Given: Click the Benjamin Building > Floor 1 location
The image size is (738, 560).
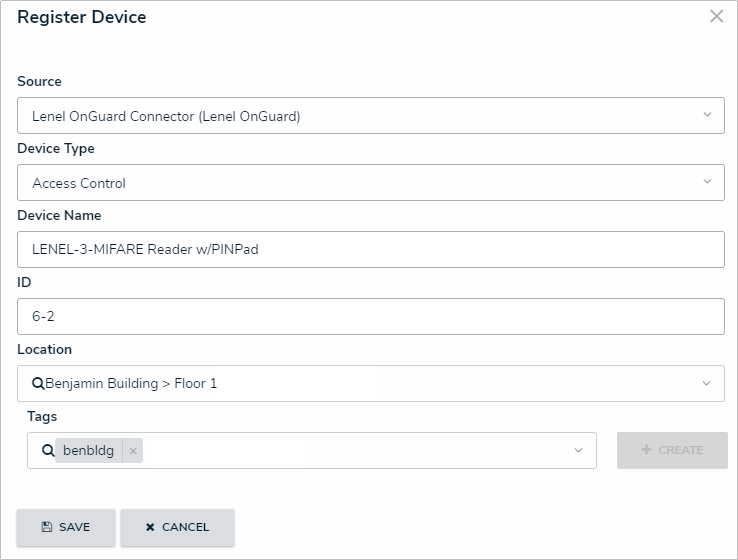Looking at the screenshot, I should pyautogui.click(x=131, y=383).
